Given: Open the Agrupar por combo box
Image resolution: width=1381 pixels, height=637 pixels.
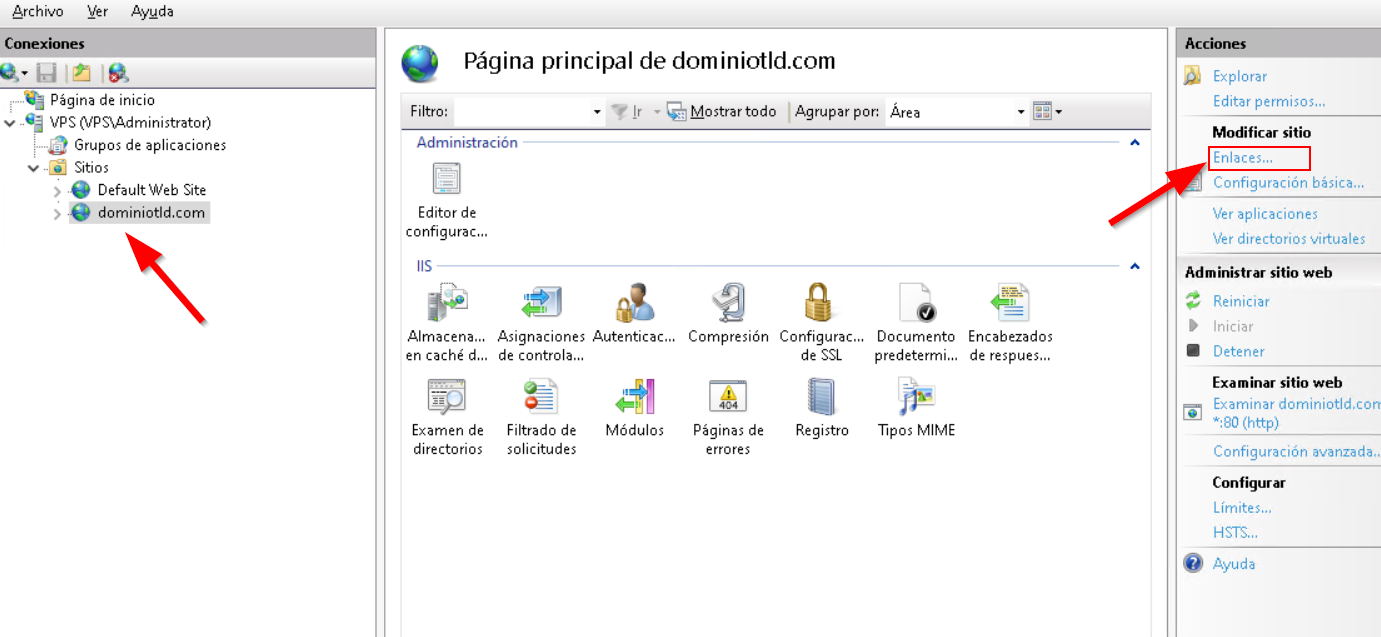Looking at the screenshot, I should (x=957, y=112).
